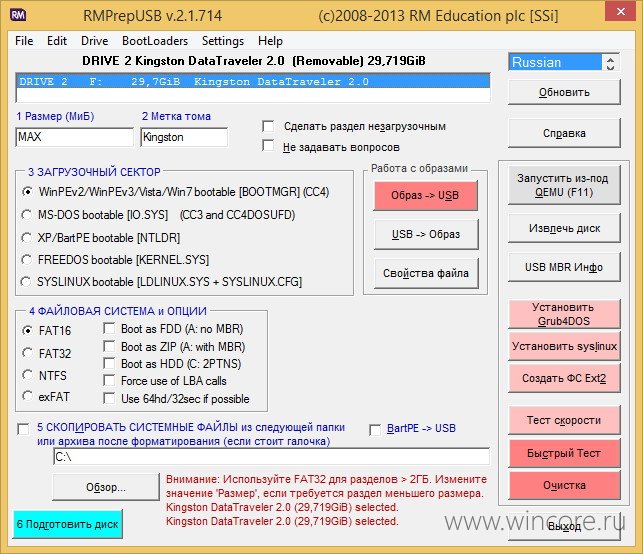The height and width of the screenshot is (554, 643).
Task: Select FREEDOS bootable [KERNEL.SYS] radio
Action: pyautogui.click(x=26, y=260)
